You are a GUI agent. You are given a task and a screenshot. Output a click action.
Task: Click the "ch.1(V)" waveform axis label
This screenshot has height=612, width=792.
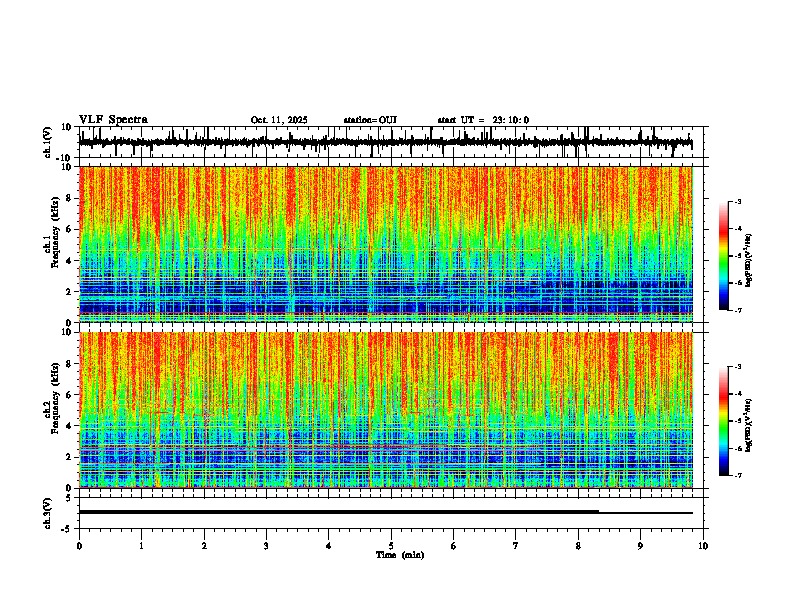pyautogui.click(x=48, y=142)
